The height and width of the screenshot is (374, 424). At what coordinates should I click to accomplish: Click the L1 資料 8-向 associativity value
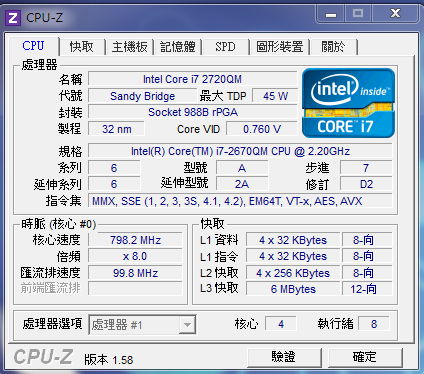(x=367, y=240)
